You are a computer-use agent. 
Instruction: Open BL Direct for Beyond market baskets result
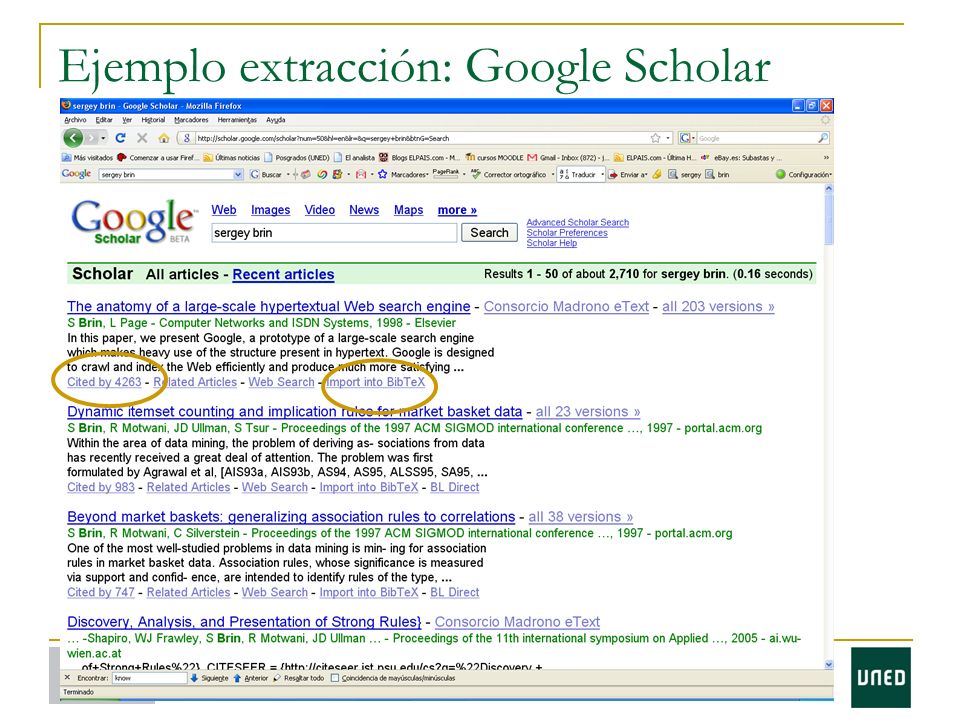(x=455, y=593)
